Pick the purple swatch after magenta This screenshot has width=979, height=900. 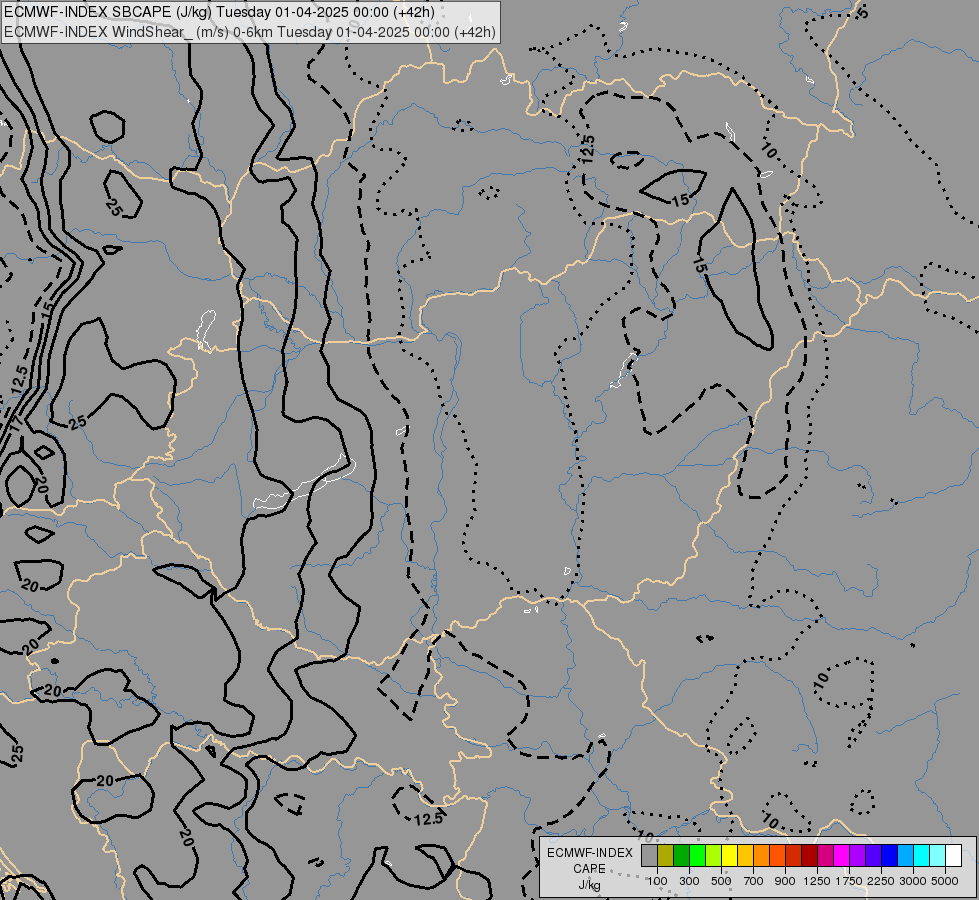(x=857, y=856)
